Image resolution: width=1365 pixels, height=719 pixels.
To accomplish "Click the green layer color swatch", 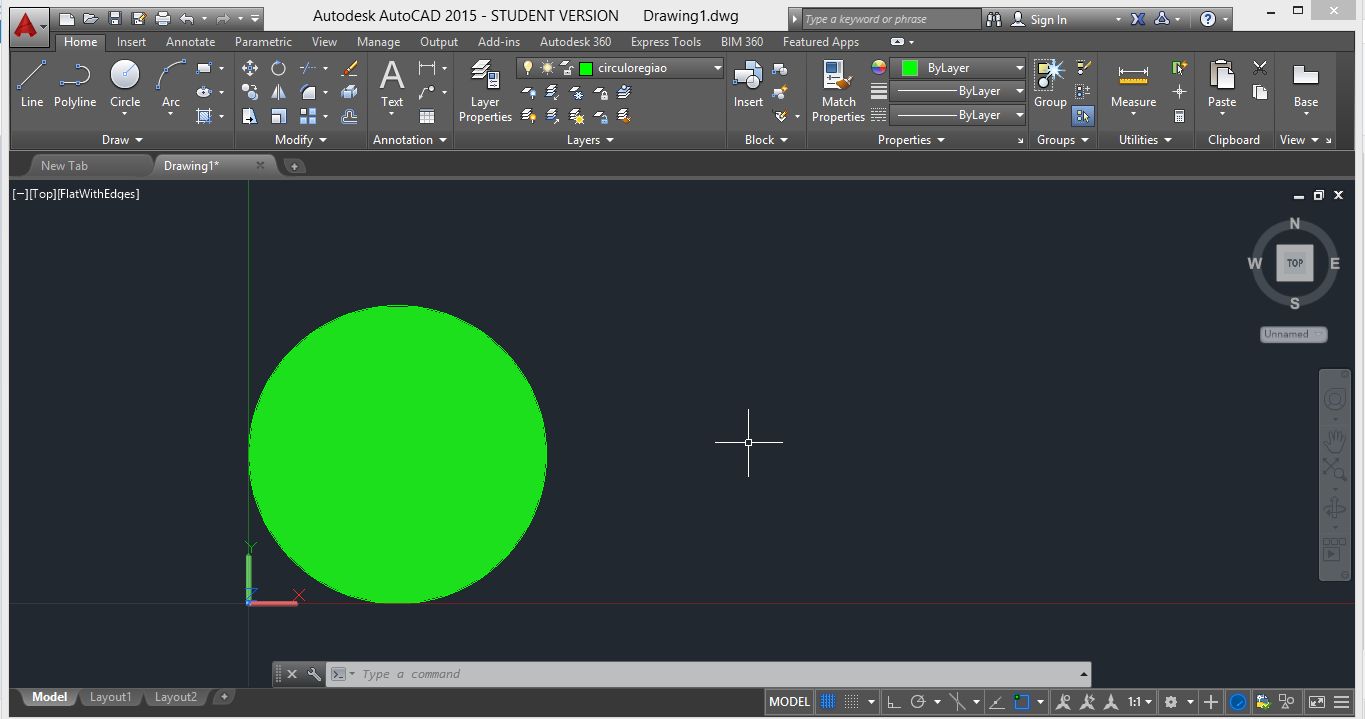I will click(586, 68).
